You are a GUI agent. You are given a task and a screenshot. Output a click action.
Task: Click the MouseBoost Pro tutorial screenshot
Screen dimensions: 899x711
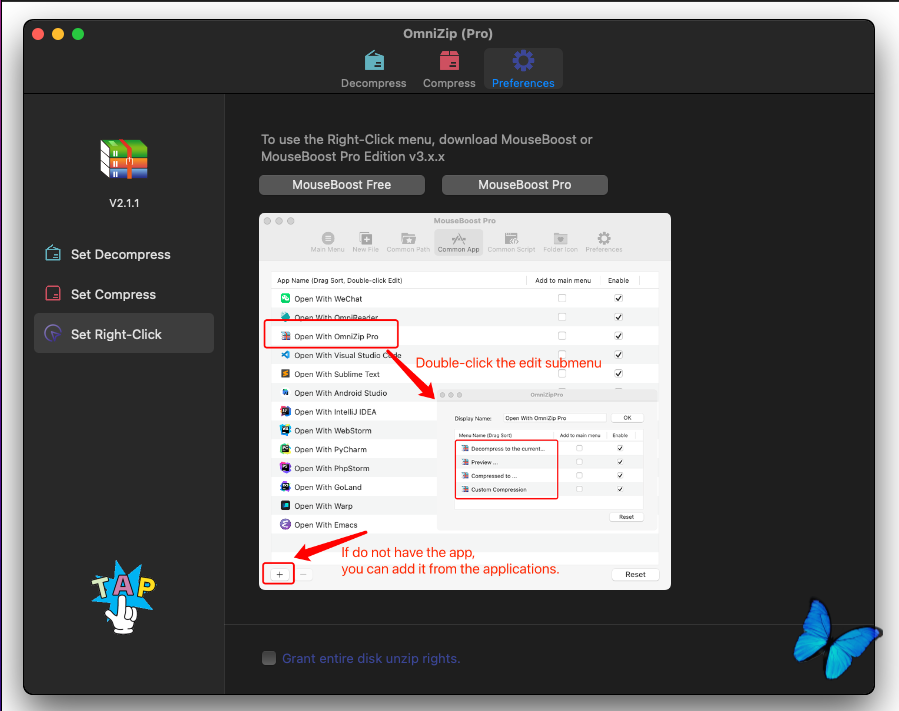click(465, 401)
